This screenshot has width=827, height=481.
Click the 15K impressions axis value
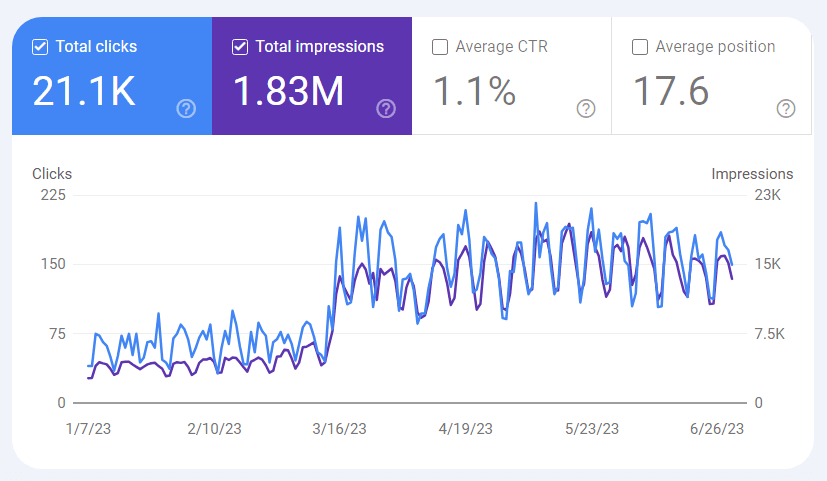point(767,264)
